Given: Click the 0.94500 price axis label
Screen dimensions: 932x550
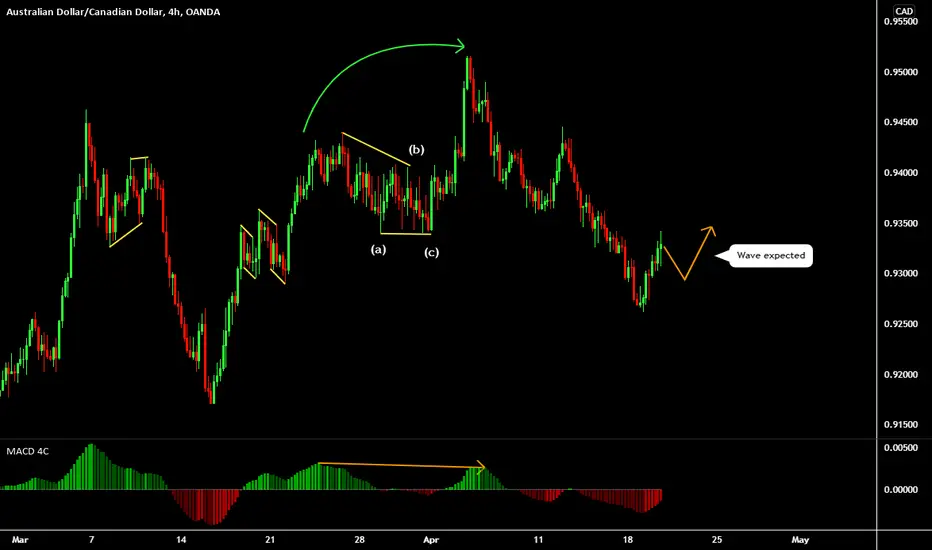Looking at the screenshot, I should tap(900, 122).
